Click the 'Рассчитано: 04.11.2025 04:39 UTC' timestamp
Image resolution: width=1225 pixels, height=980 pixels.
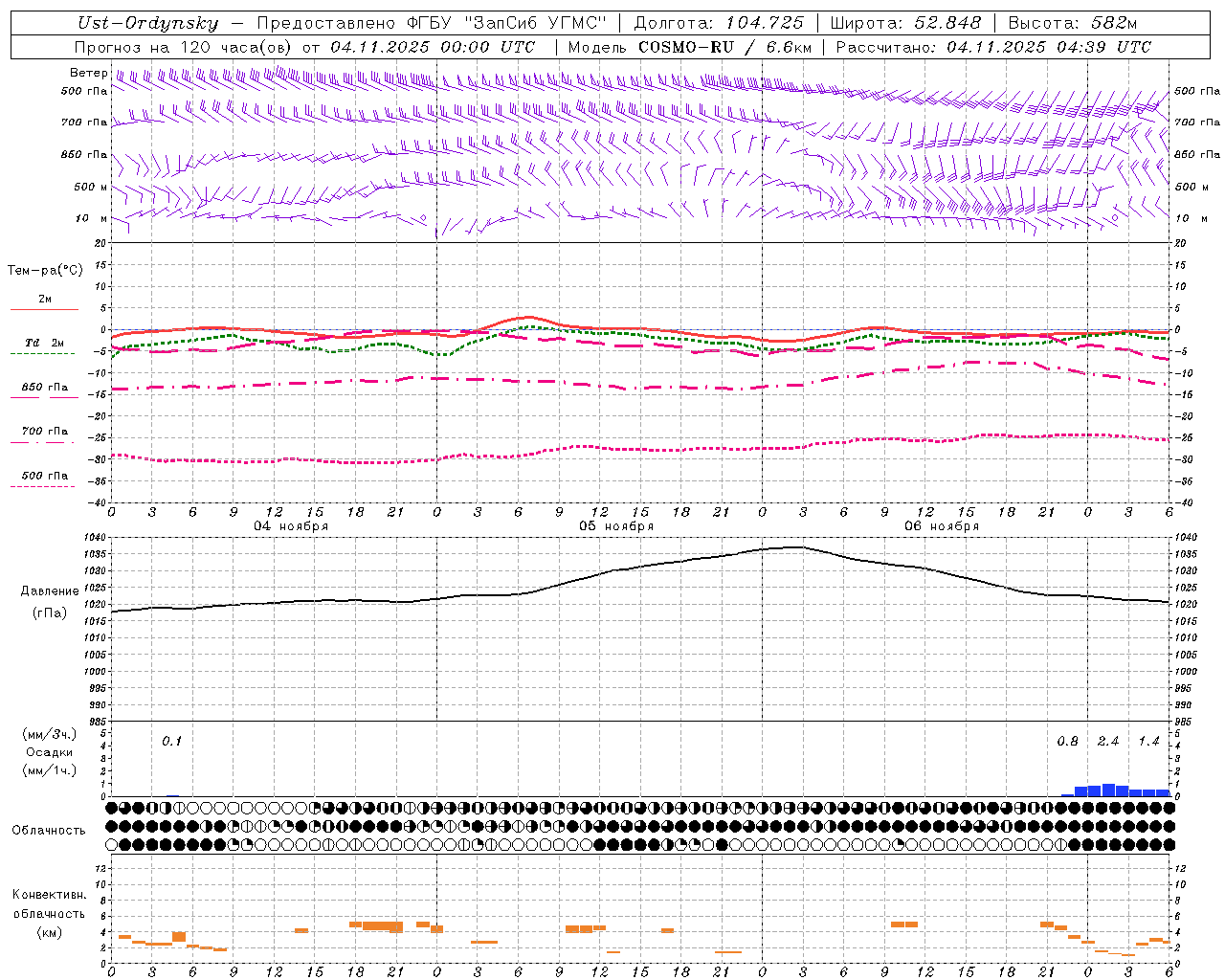click(x=993, y=47)
